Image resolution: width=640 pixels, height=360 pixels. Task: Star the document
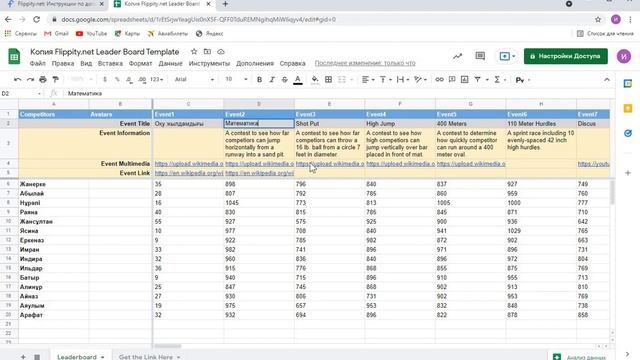click(194, 52)
